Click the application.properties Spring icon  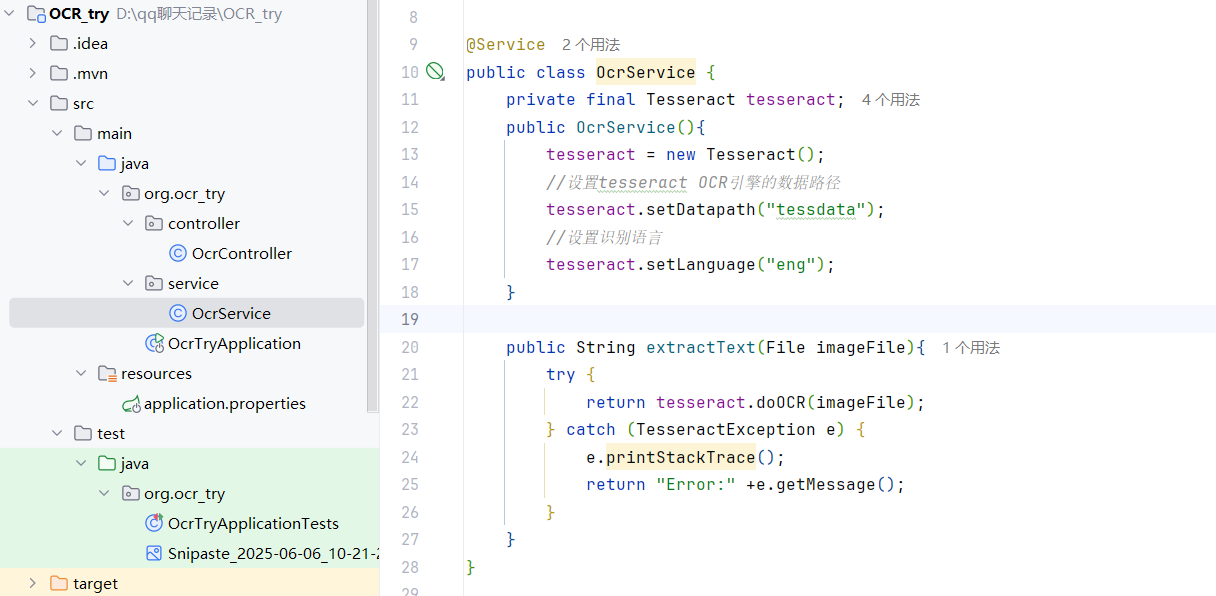point(131,403)
